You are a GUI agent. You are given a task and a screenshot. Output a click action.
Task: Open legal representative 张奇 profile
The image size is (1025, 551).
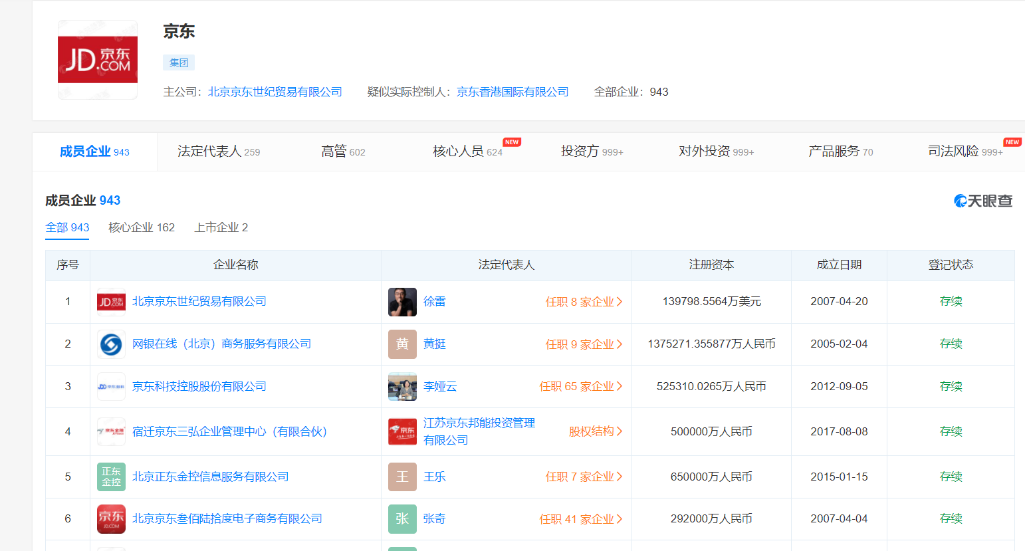(434, 518)
